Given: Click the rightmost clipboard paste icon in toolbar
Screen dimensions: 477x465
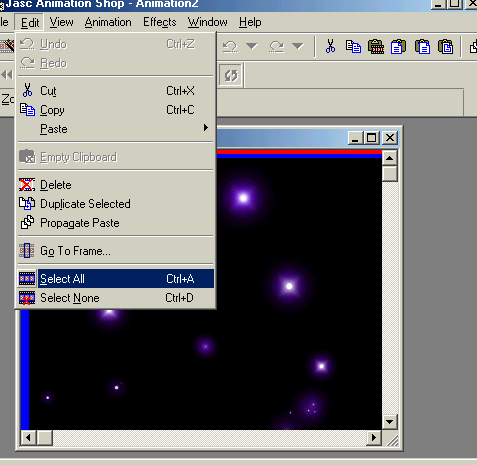Looking at the screenshot, I should 445,47.
